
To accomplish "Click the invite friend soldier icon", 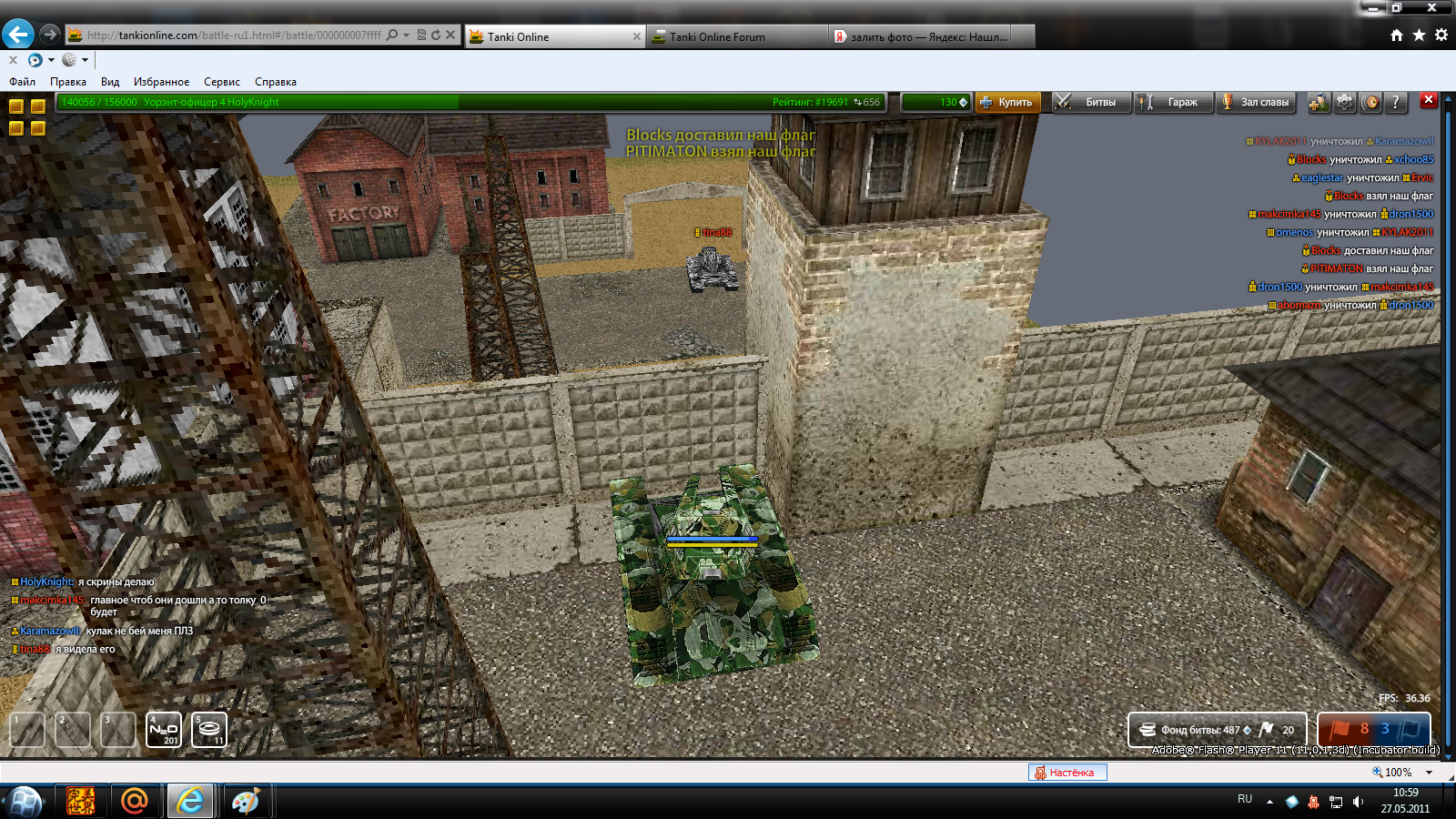I will pos(1319,102).
